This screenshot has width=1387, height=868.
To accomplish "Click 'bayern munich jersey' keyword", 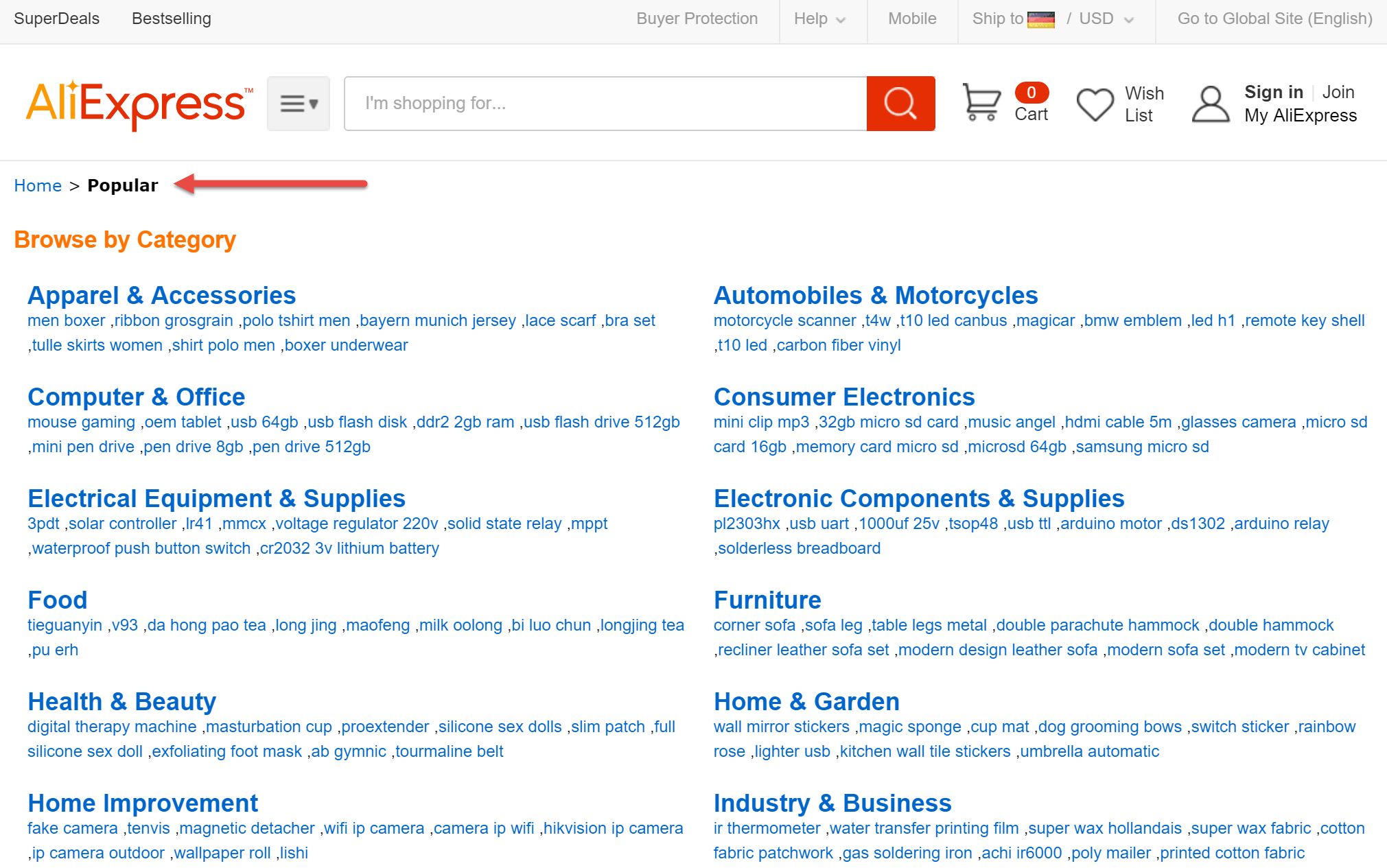I will pyautogui.click(x=438, y=320).
